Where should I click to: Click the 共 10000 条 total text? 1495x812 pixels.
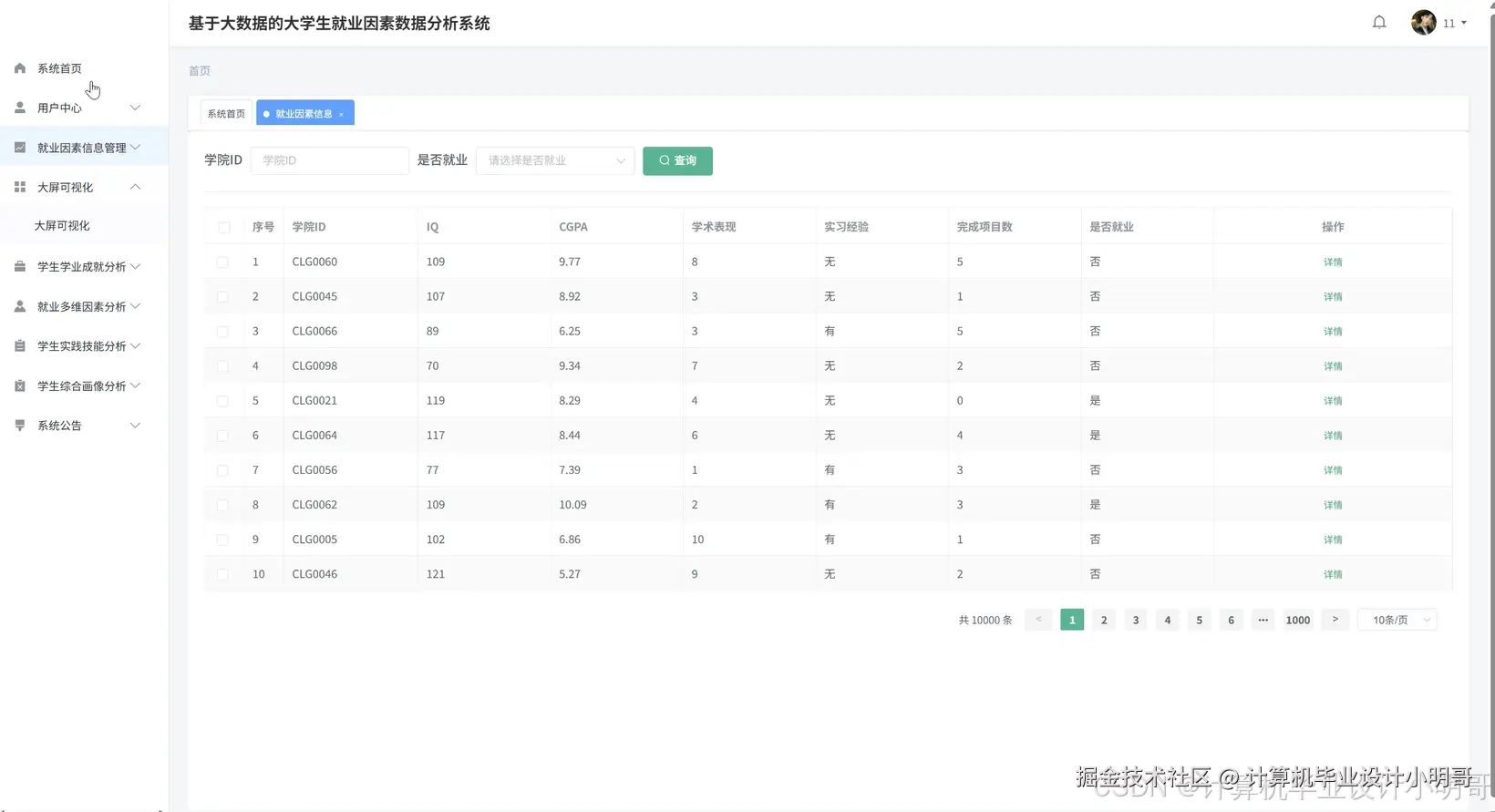[x=985, y=620]
